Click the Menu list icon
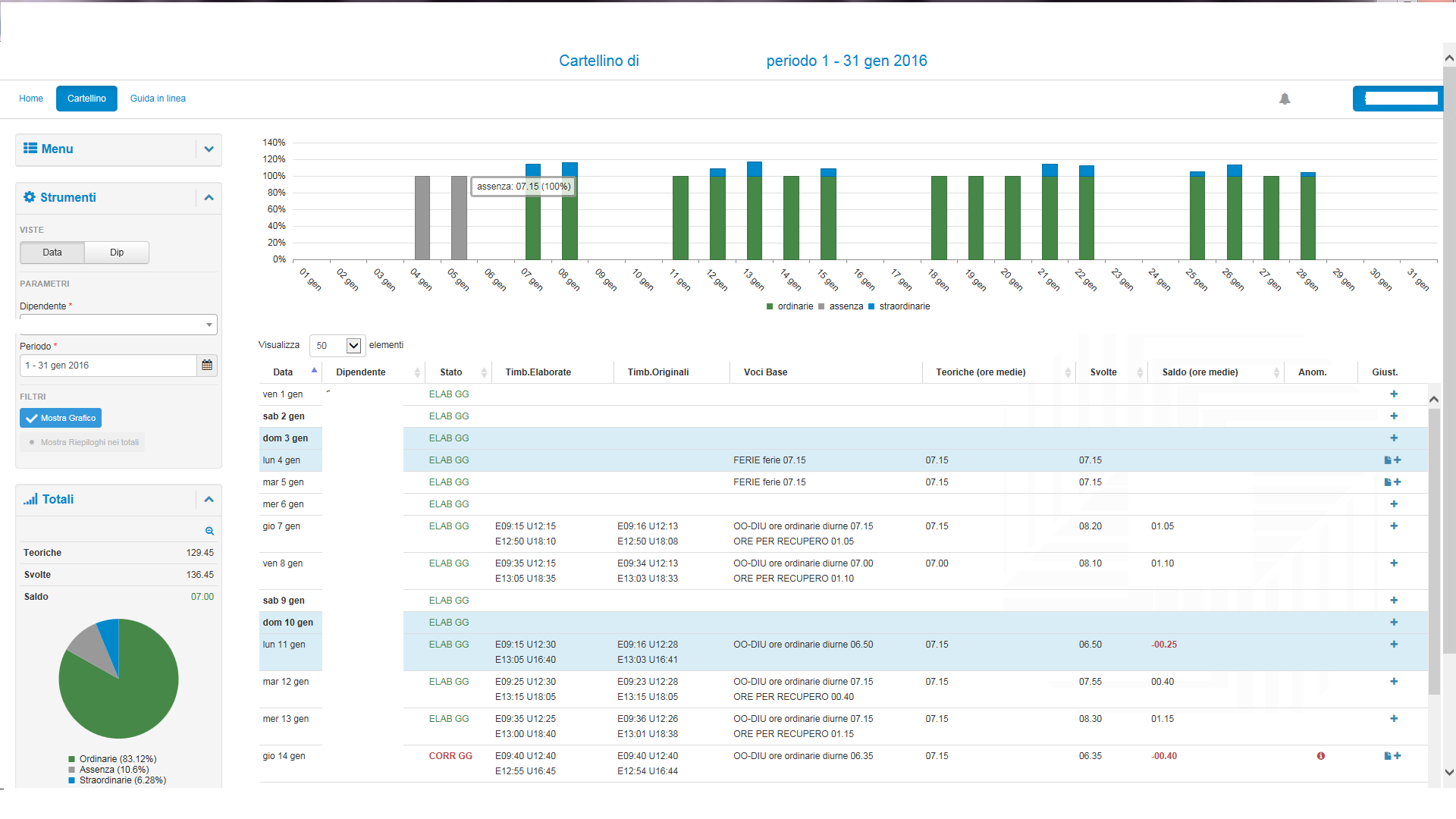Image resolution: width=1456 pixels, height=819 pixels. pyautogui.click(x=30, y=149)
